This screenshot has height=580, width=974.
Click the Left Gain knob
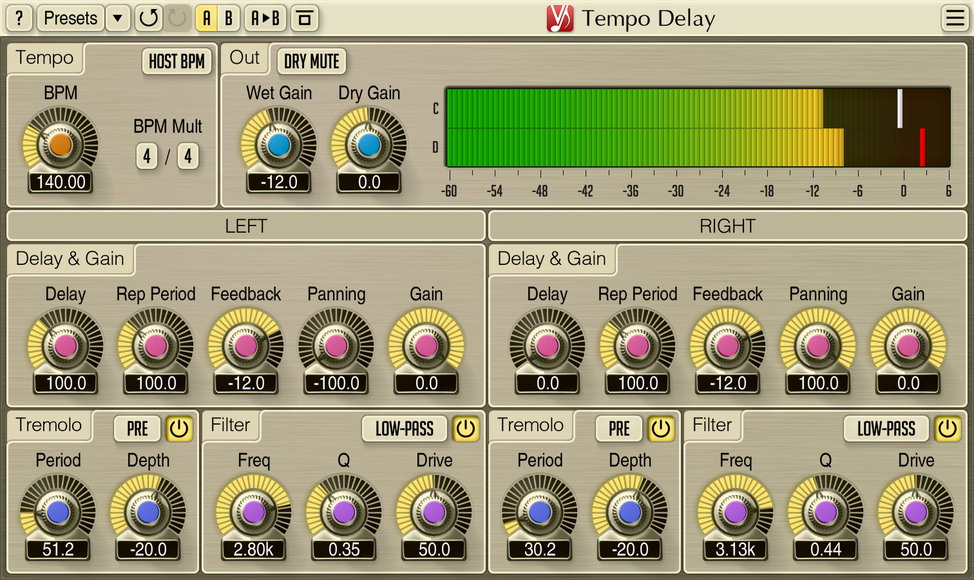[x=426, y=346]
